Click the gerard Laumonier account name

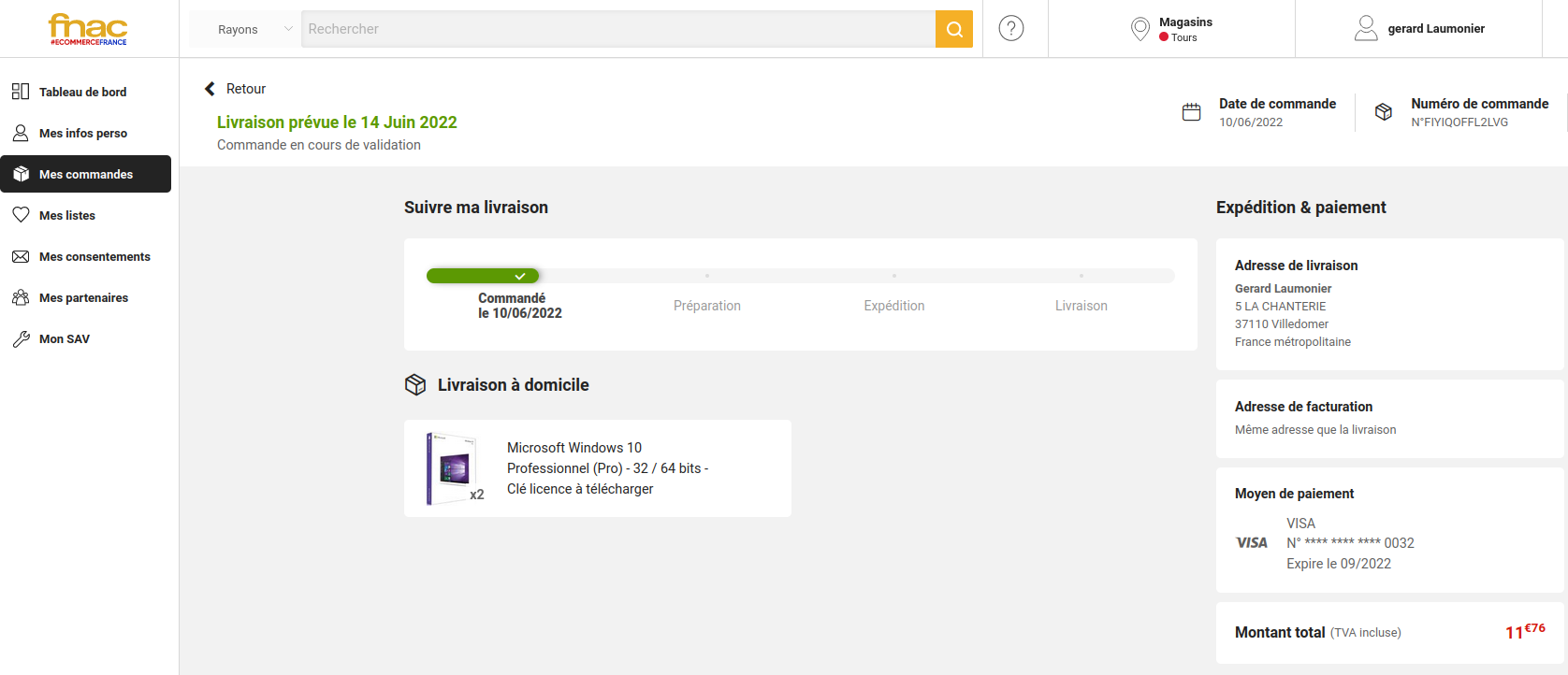pos(1435,29)
